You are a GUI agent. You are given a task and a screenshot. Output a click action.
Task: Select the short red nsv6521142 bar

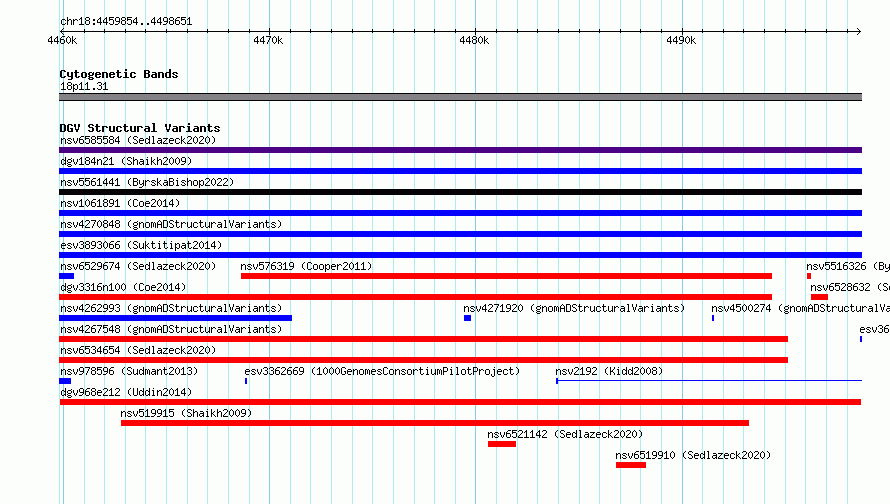[x=502, y=444]
